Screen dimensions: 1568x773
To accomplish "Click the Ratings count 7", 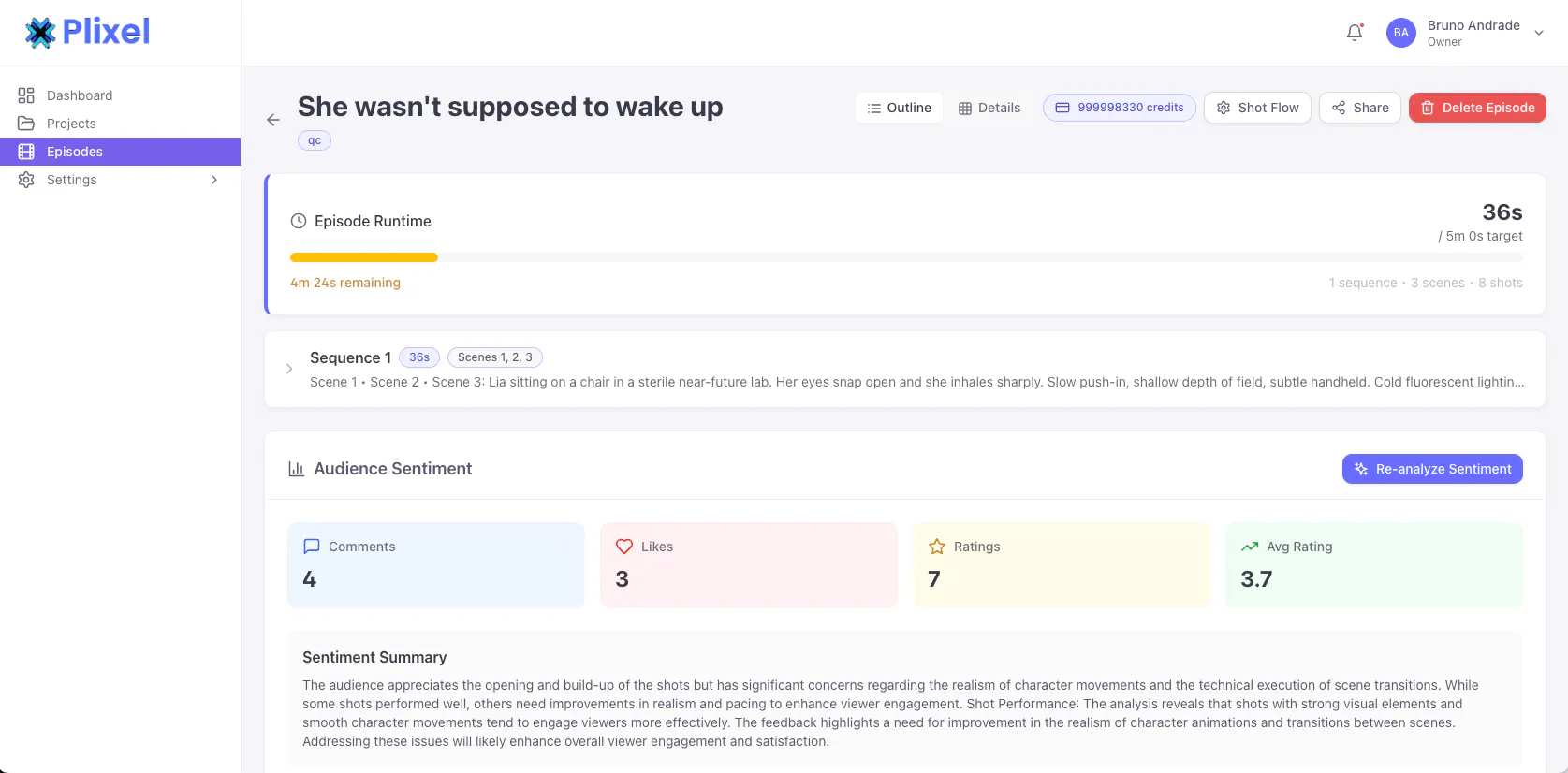I will [934, 579].
